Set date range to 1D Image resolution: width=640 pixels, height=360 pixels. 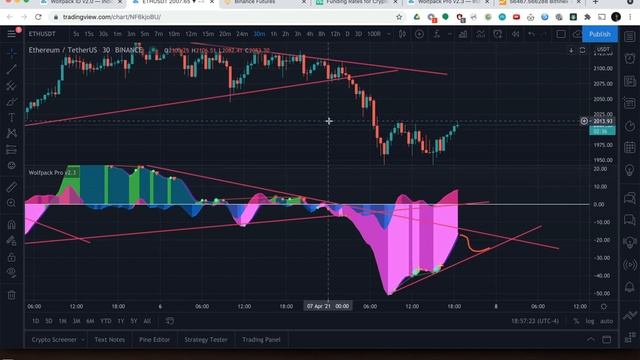coord(36,321)
